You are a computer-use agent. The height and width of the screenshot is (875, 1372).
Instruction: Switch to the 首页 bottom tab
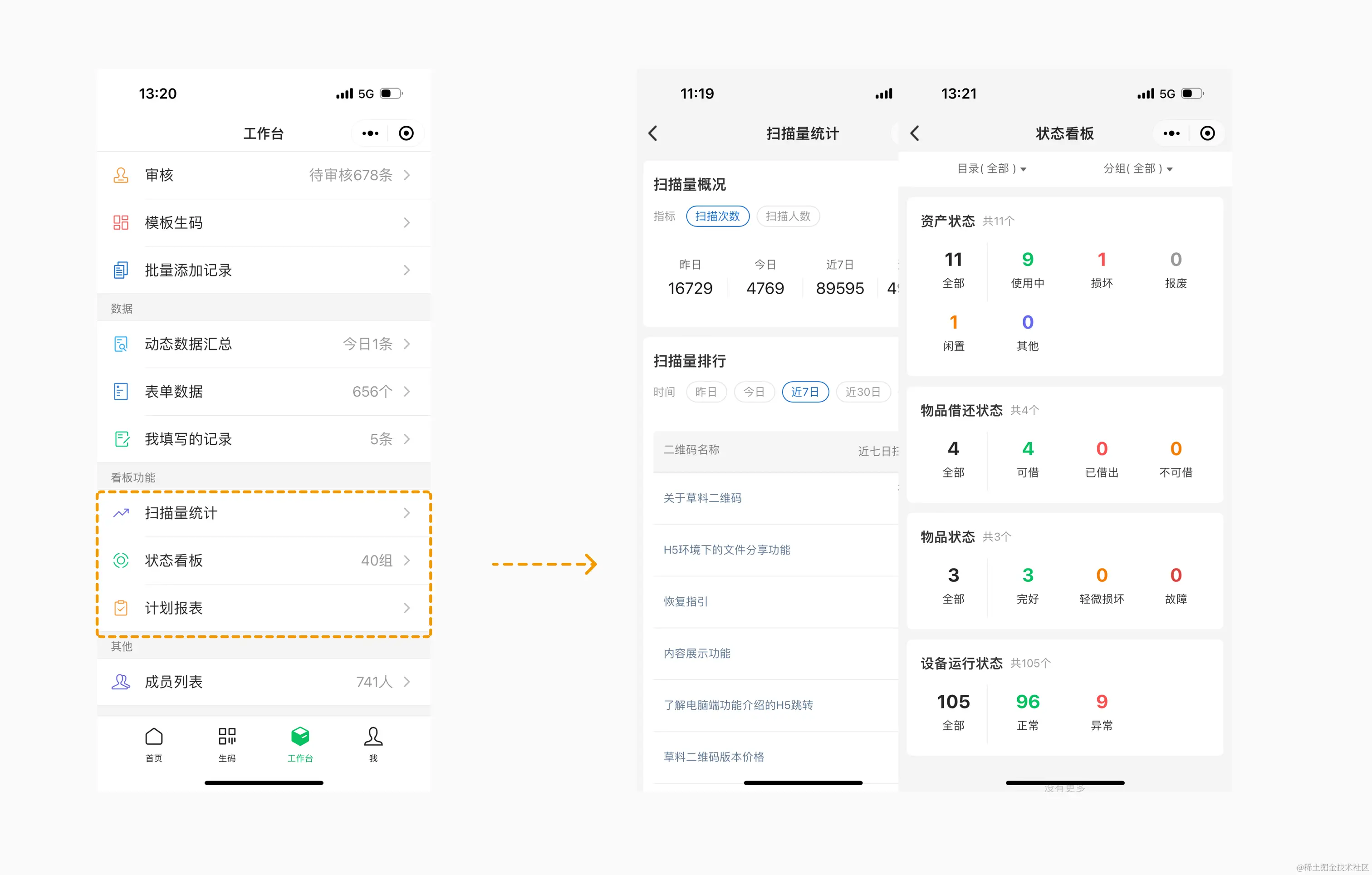[154, 743]
